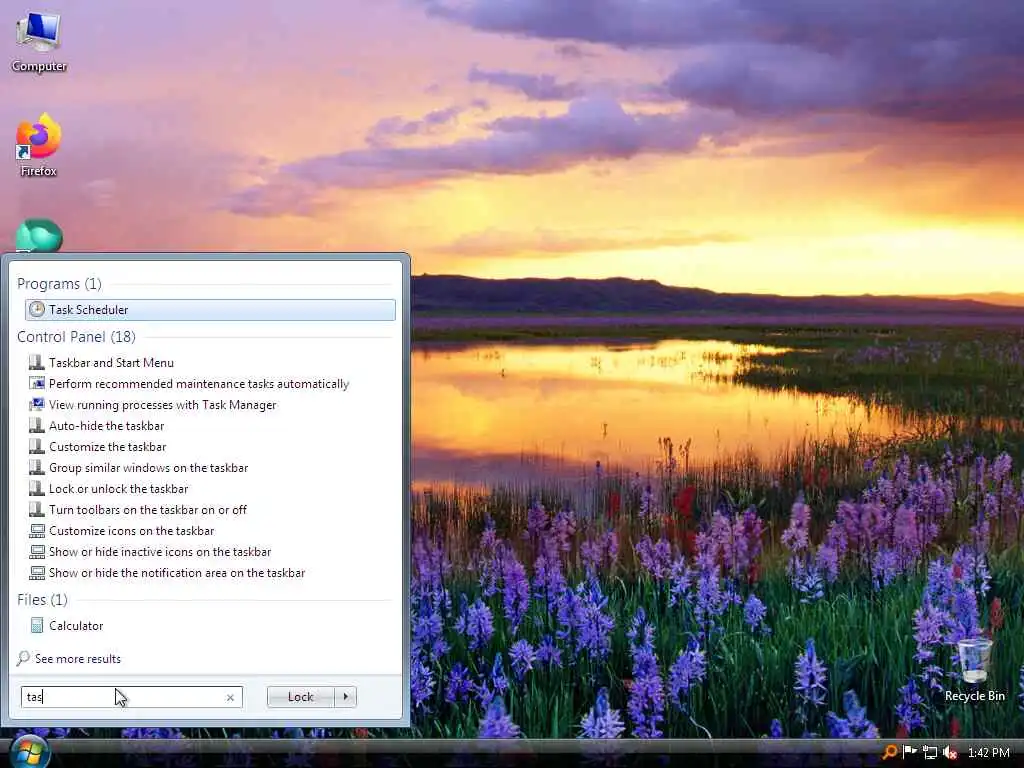Select the Computer desktop icon
Viewport: 1024px width, 768px height.
tap(39, 42)
